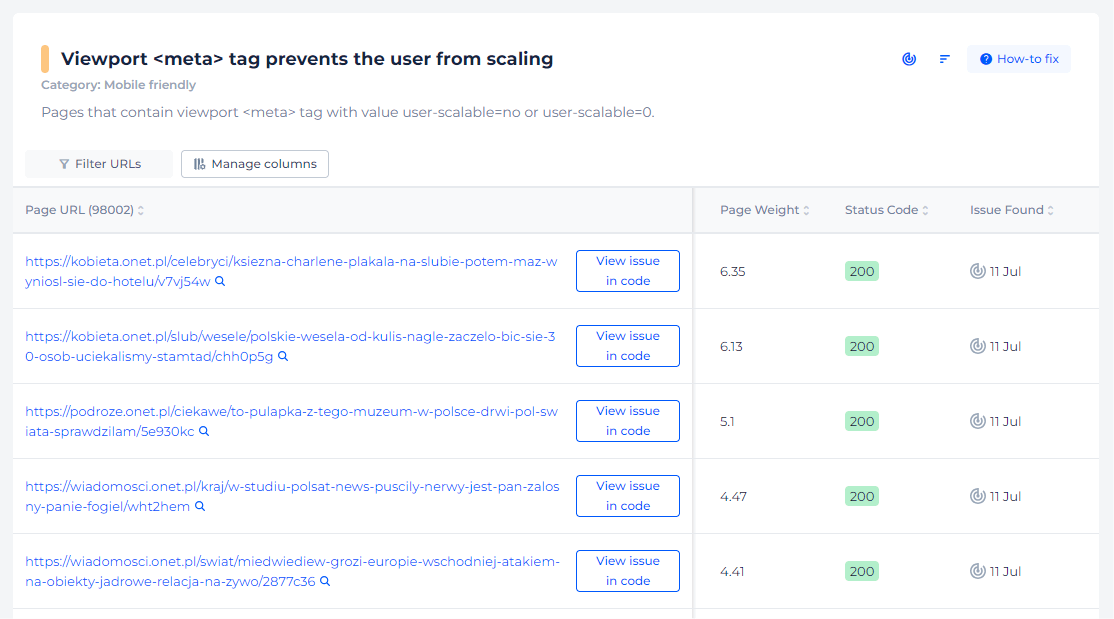The image size is (1114, 619).
Task: Click the 200 status badge in 6.13 row
Action: coord(862,346)
